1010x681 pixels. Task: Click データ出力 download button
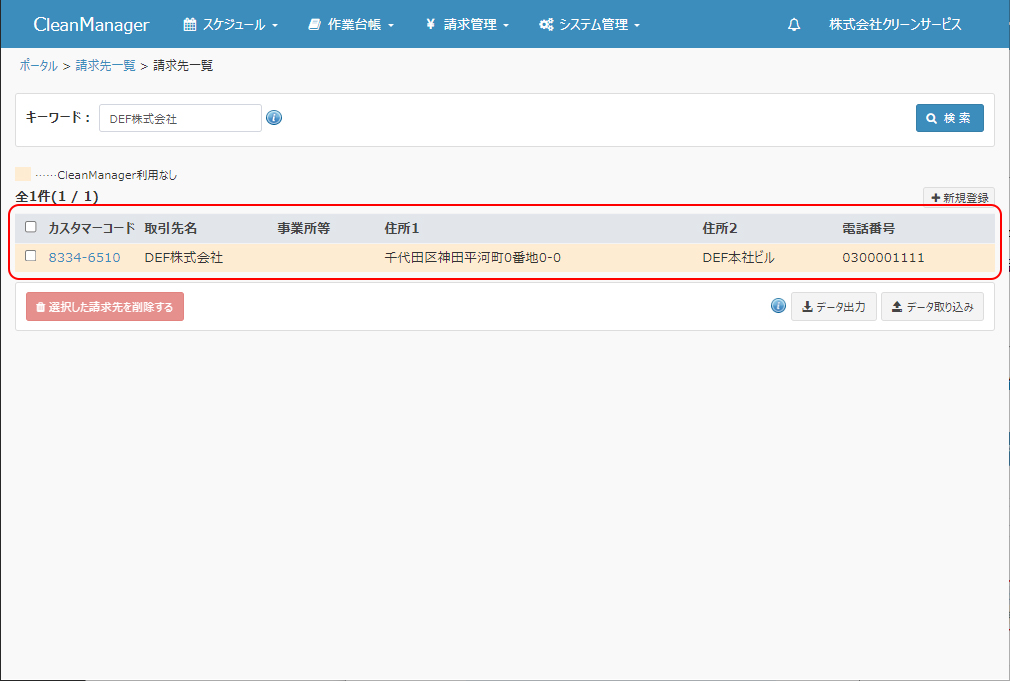[834, 307]
